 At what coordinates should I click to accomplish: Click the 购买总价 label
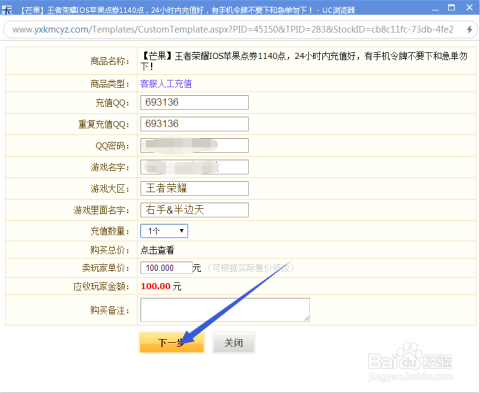coord(110,250)
